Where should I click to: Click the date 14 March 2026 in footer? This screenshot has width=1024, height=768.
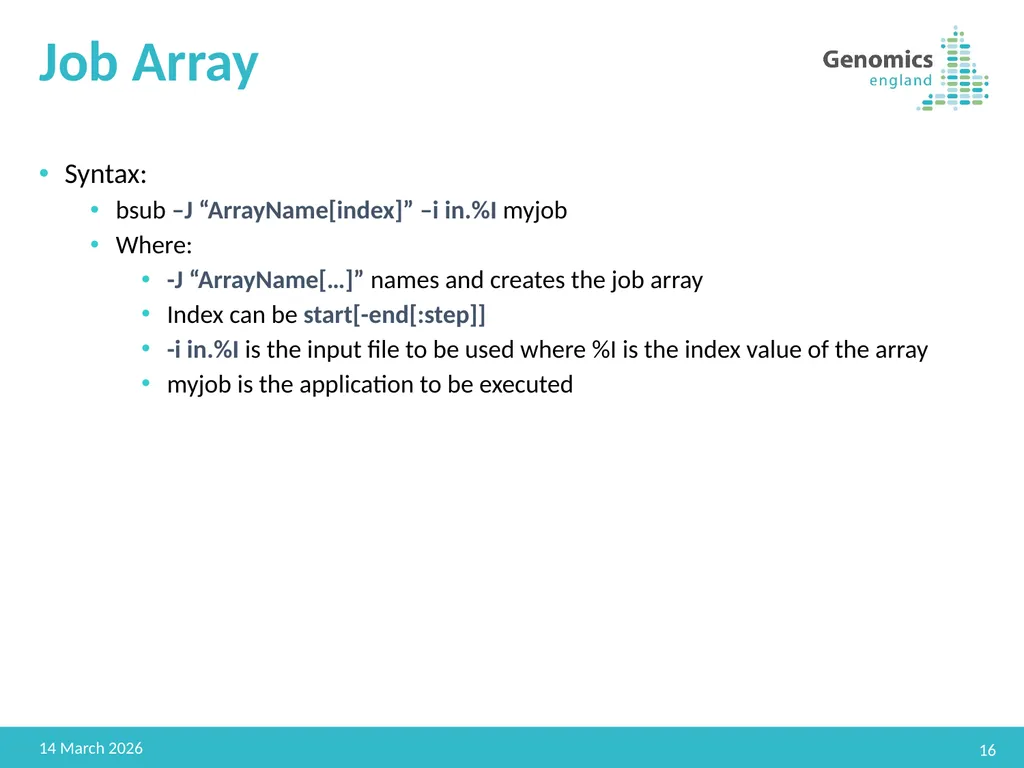[x=91, y=748]
